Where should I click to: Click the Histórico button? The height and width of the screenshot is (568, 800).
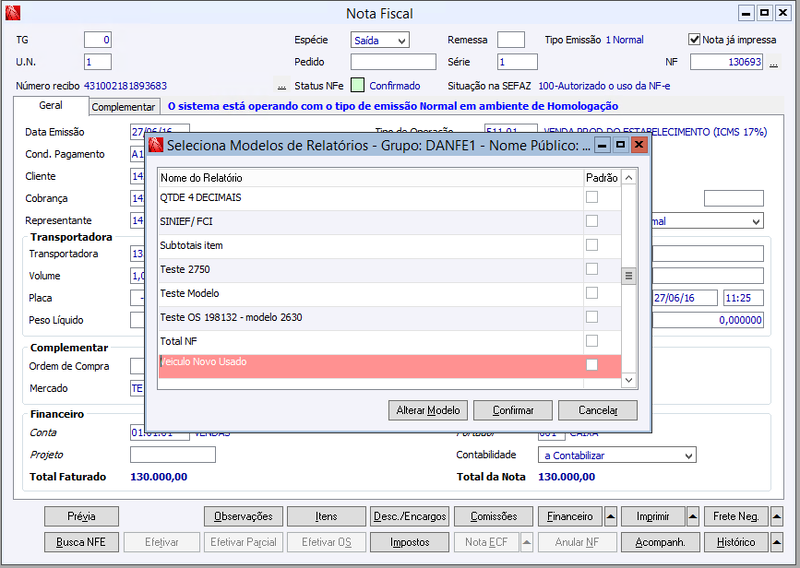(x=736, y=542)
